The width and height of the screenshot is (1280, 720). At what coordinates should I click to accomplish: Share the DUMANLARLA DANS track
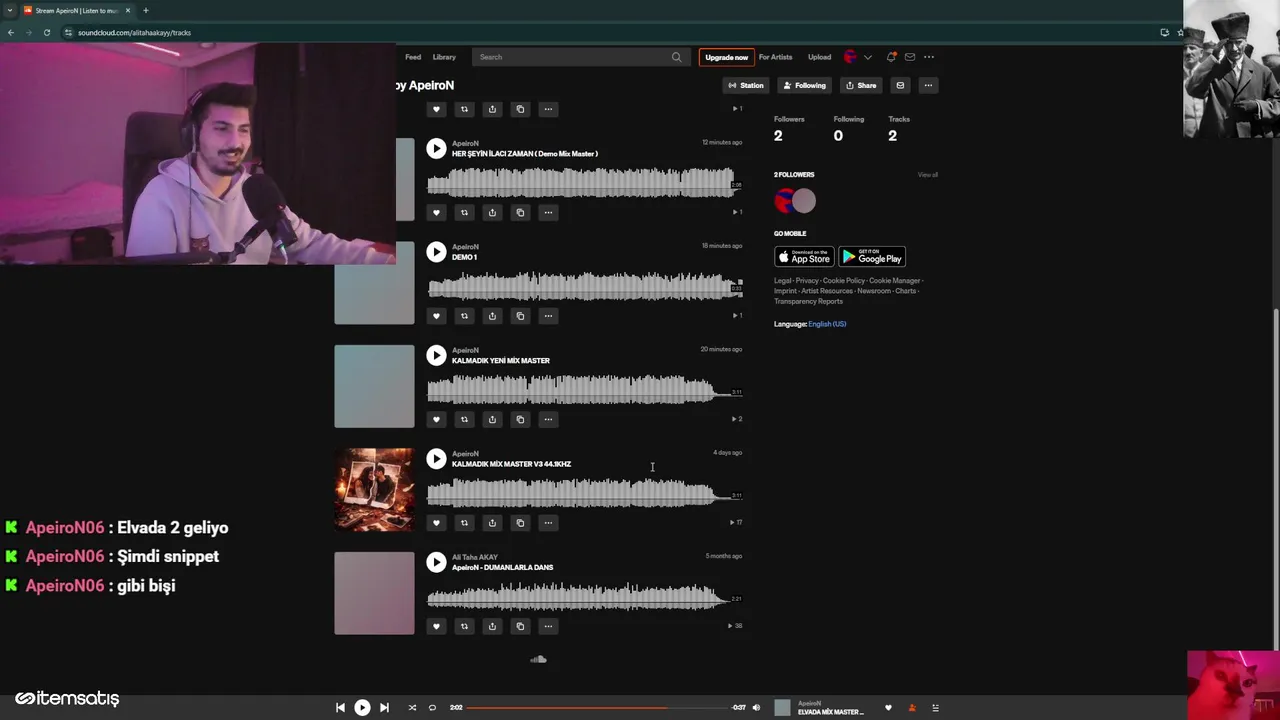pos(492,626)
